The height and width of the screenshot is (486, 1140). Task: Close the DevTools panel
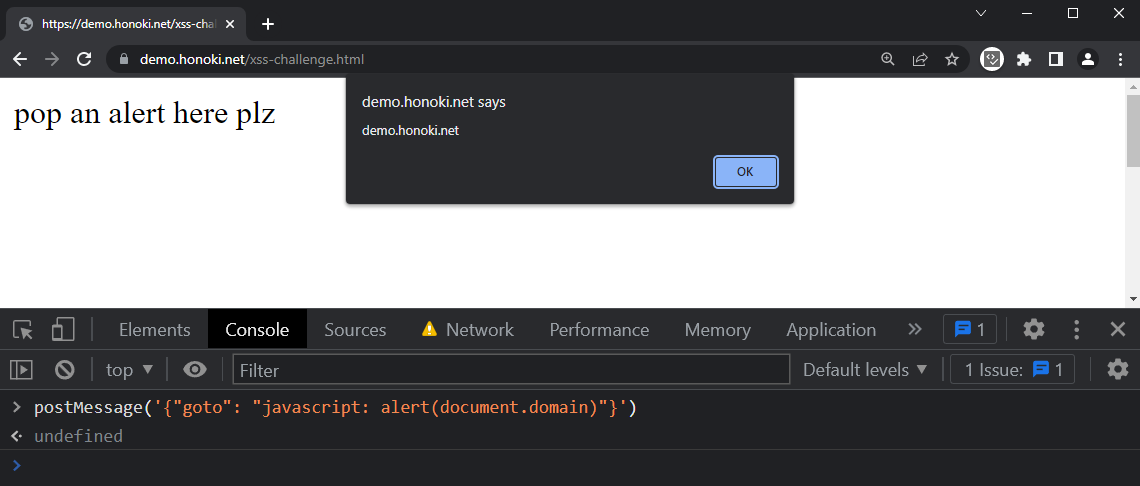1118,330
